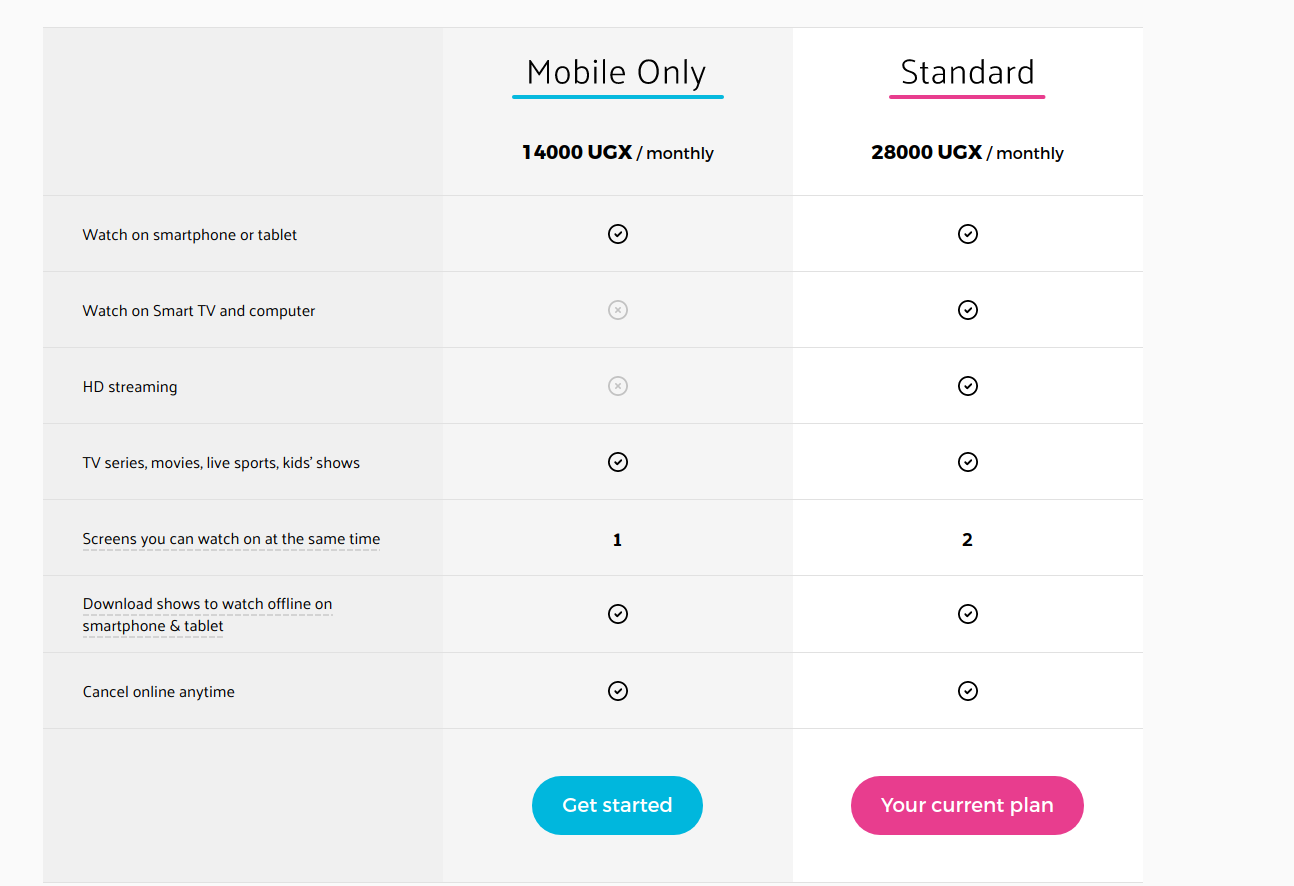Click Mobile Only checkmark for download shows offline
1294x886 pixels.
coord(618,614)
